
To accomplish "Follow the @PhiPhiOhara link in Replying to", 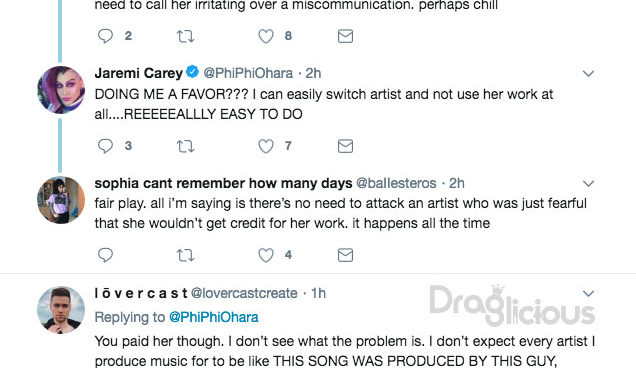I will 213,317.
